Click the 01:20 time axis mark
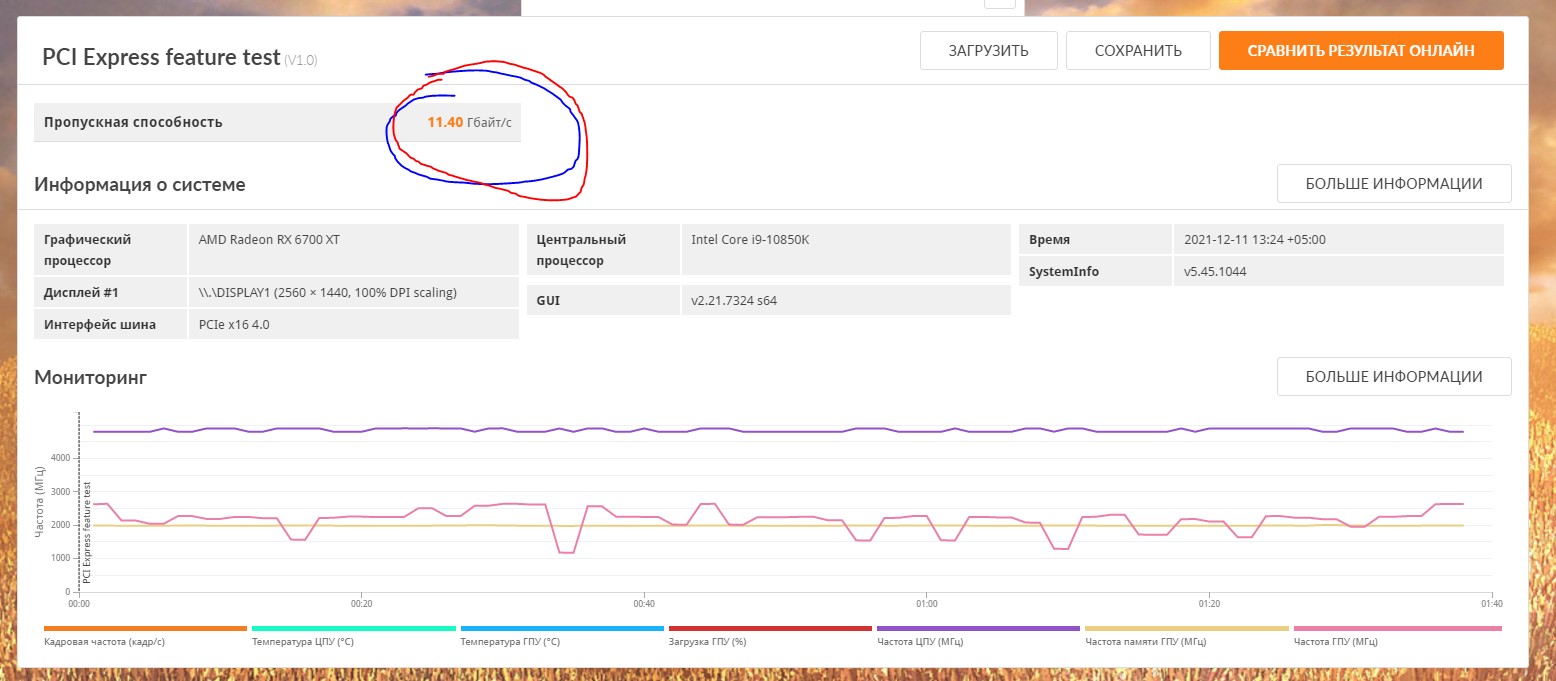Image resolution: width=1556 pixels, height=681 pixels. pos(1209,604)
